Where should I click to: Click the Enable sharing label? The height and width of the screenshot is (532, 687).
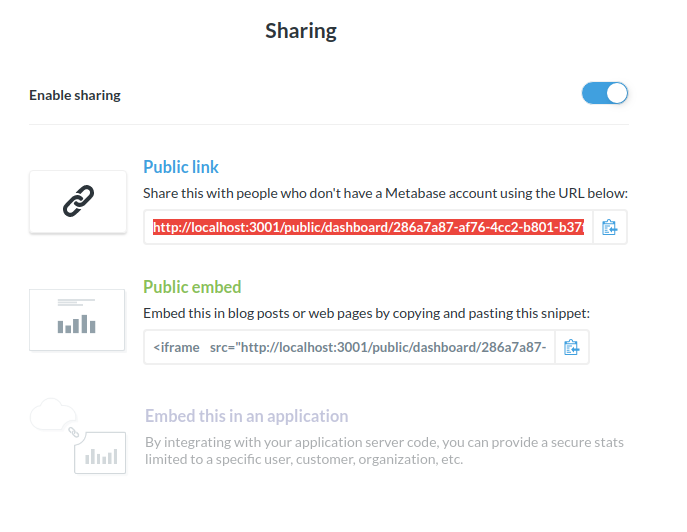pos(75,95)
